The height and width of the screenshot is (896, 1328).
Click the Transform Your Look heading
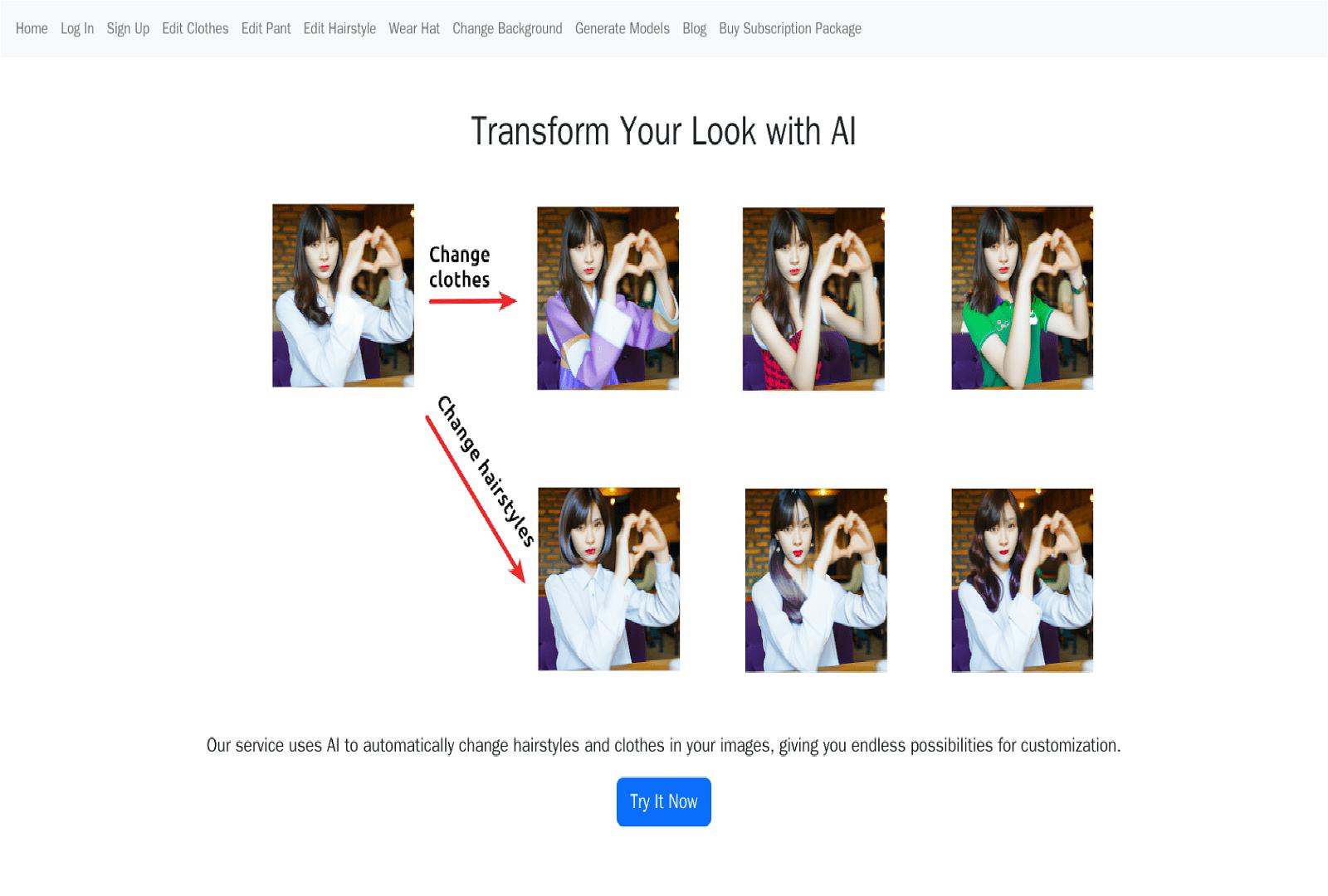(663, 131)
